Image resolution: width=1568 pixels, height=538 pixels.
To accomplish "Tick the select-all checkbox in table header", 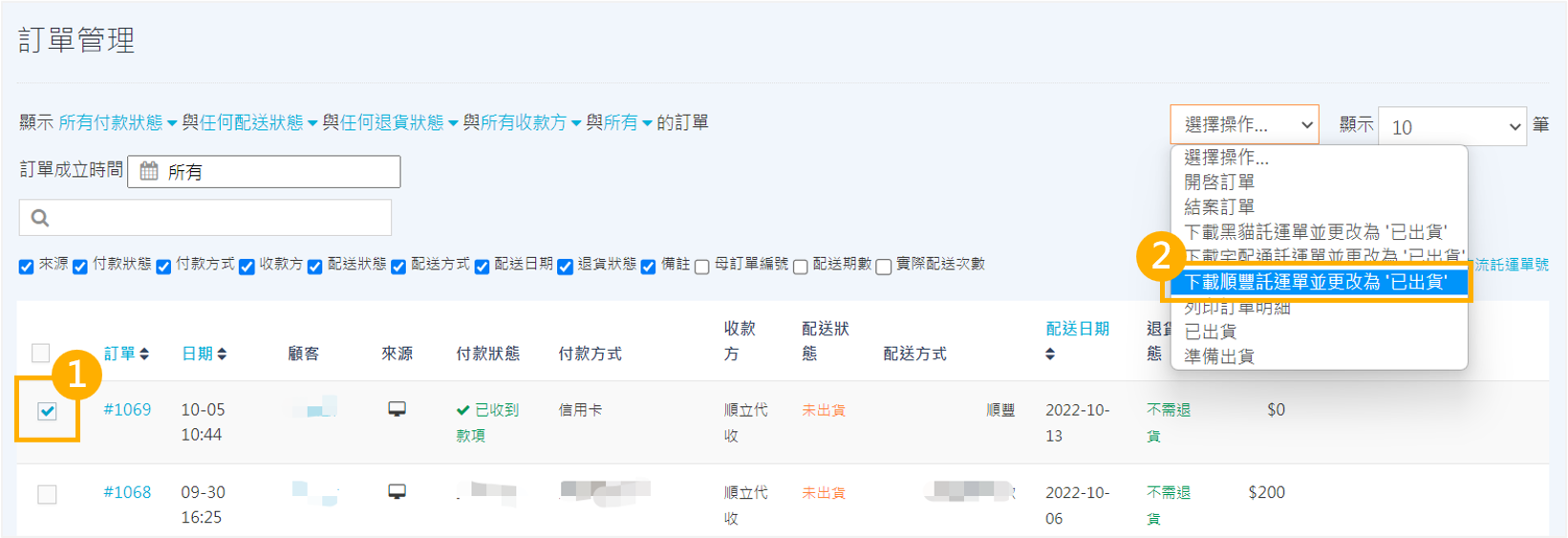I will point(40,354).
